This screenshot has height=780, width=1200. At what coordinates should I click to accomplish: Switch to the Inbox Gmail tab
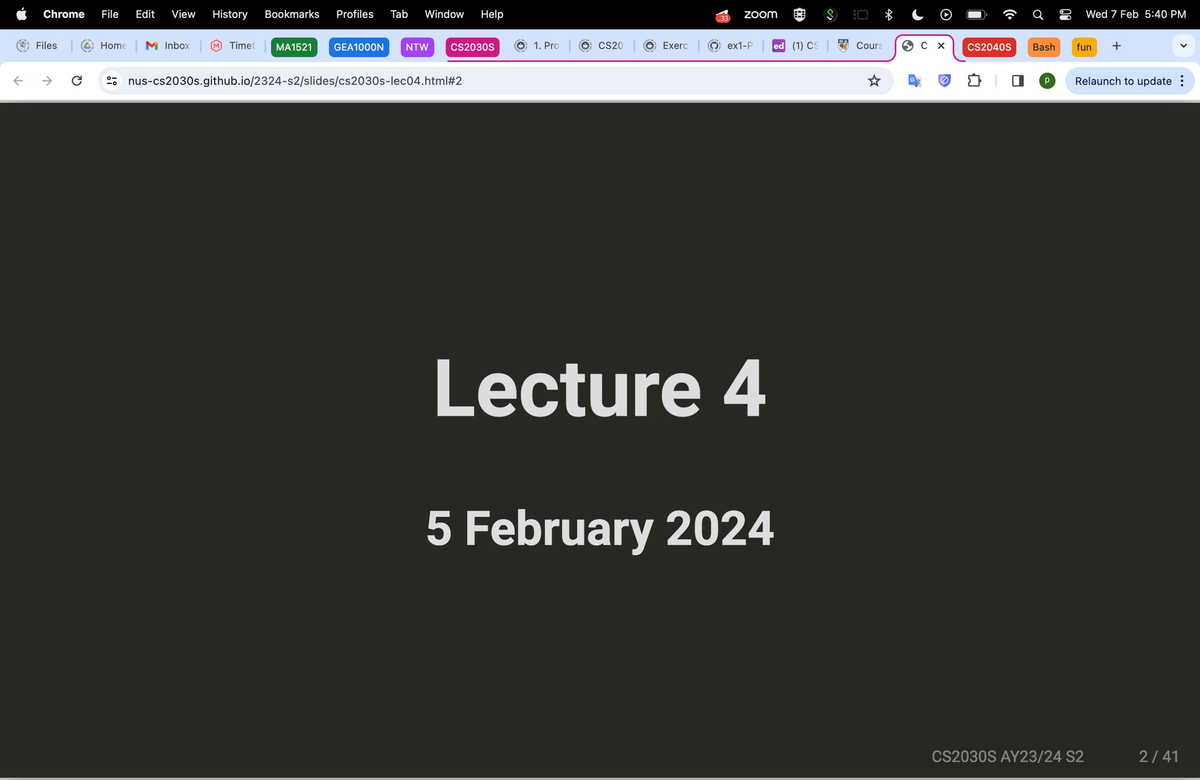(168, 46)
